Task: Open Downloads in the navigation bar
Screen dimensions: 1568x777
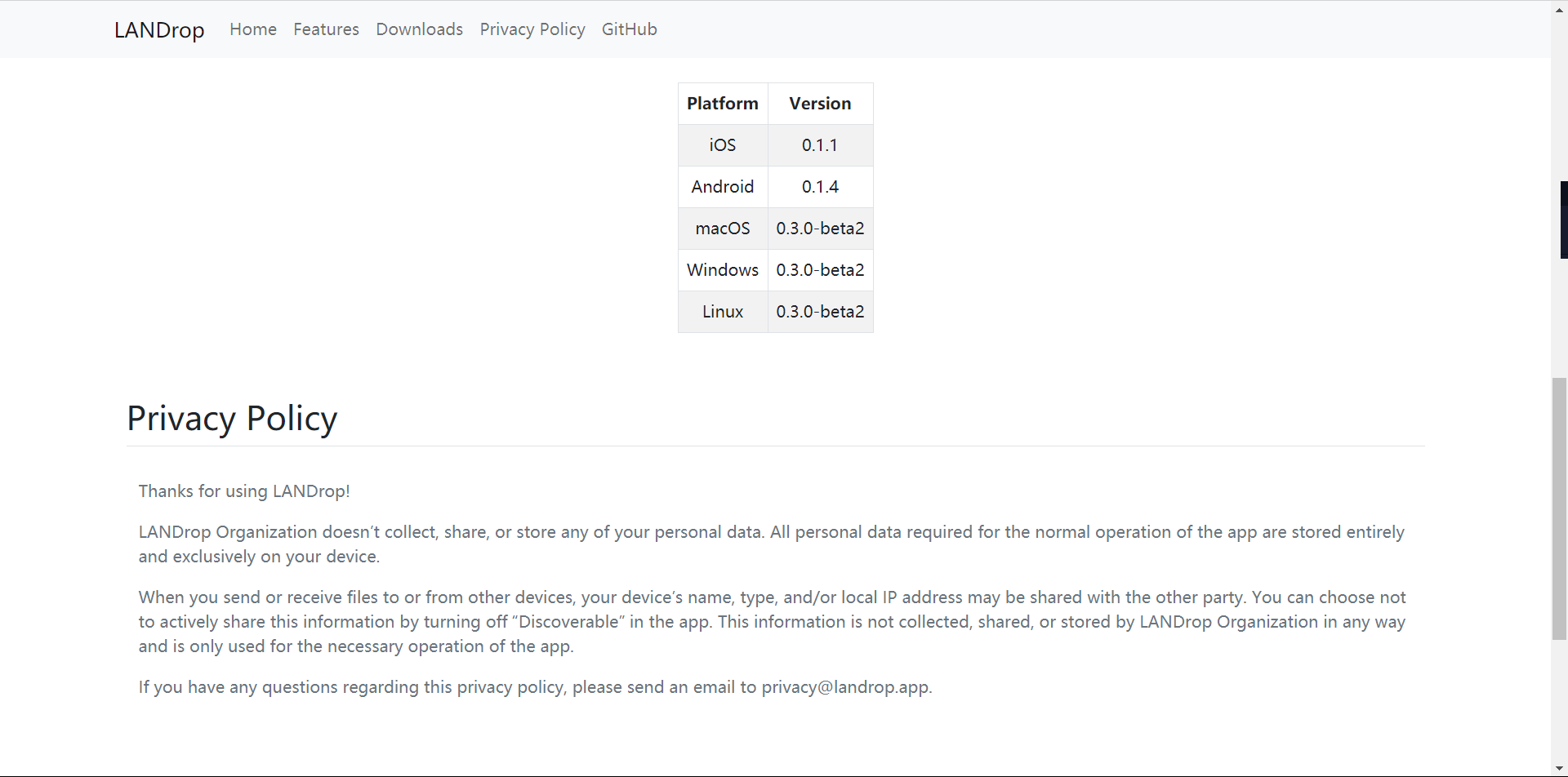Action: (419, 29)
